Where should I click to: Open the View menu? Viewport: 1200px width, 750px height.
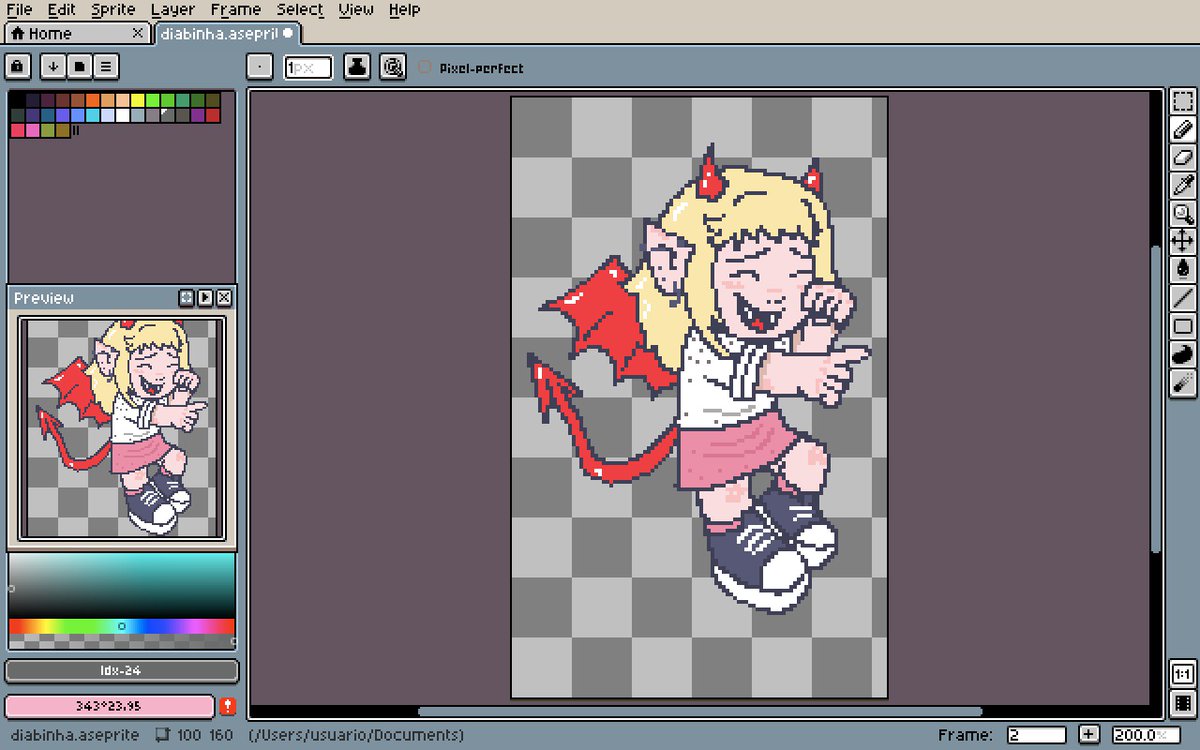pyautogui.click(x=356, y=10)
